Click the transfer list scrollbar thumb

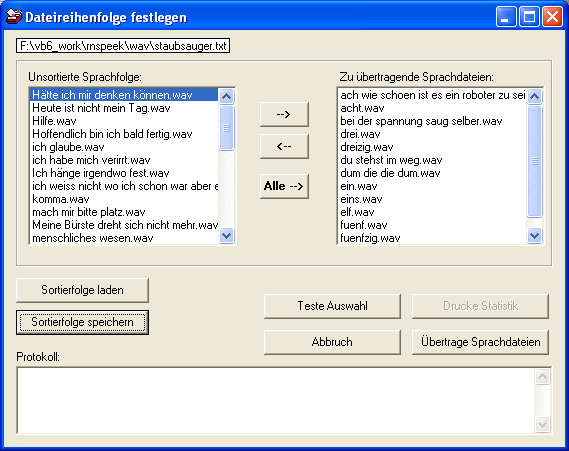[535, 161]
